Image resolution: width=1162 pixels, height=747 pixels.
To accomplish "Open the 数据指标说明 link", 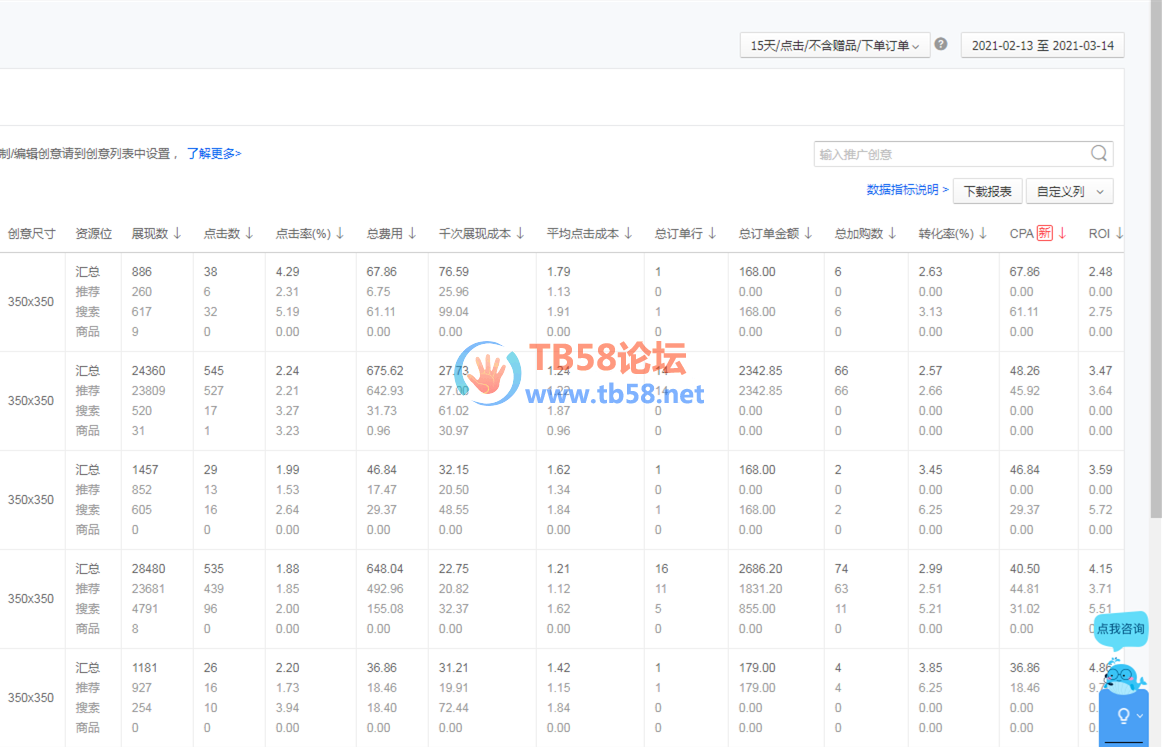I will click(907, 190).
